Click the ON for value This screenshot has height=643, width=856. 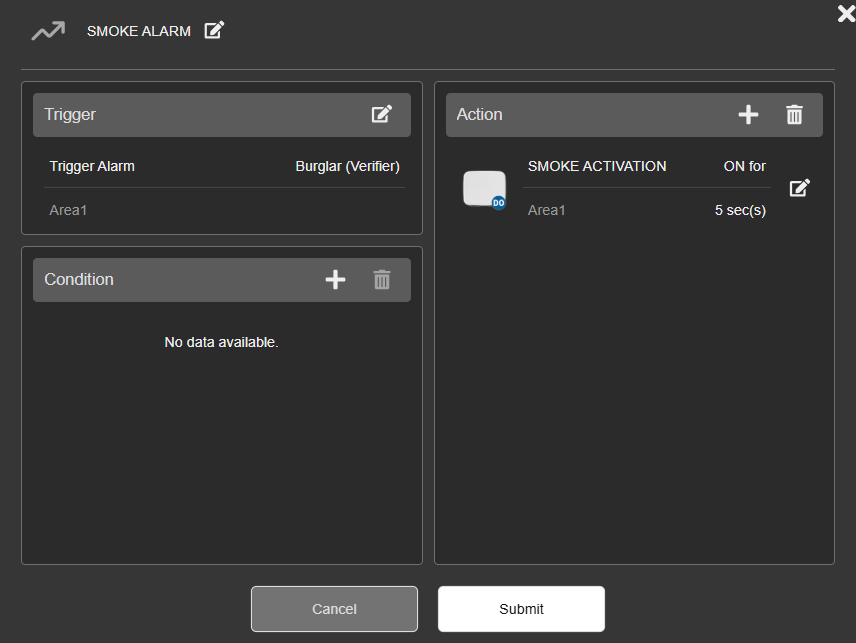745,166
